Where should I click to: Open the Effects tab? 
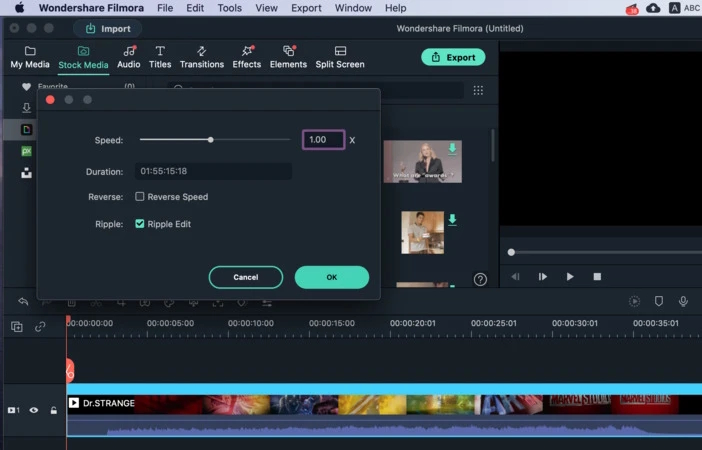(x=246, y=57)
